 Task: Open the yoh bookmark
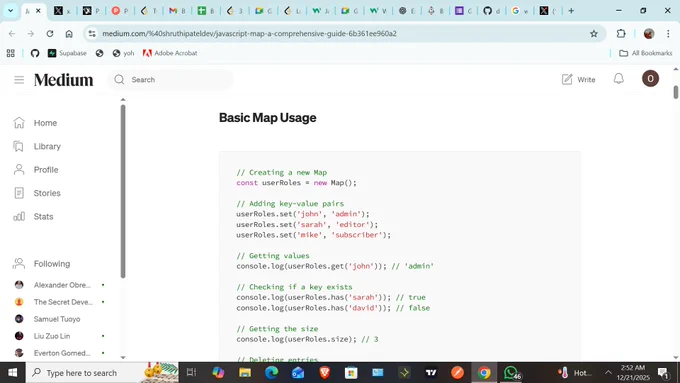123,53
